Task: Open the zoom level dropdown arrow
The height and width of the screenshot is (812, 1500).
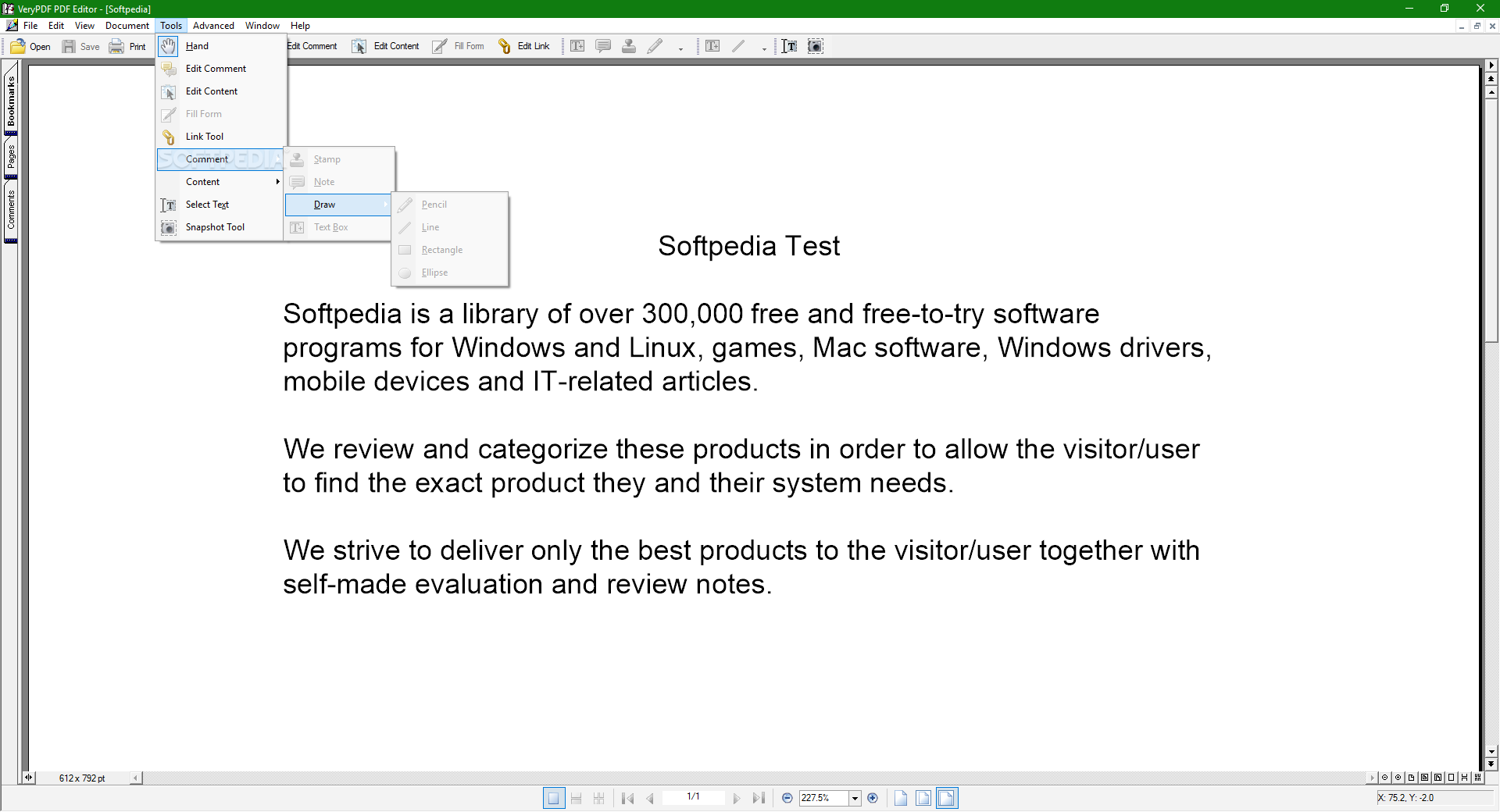Action: coord(855,798)
